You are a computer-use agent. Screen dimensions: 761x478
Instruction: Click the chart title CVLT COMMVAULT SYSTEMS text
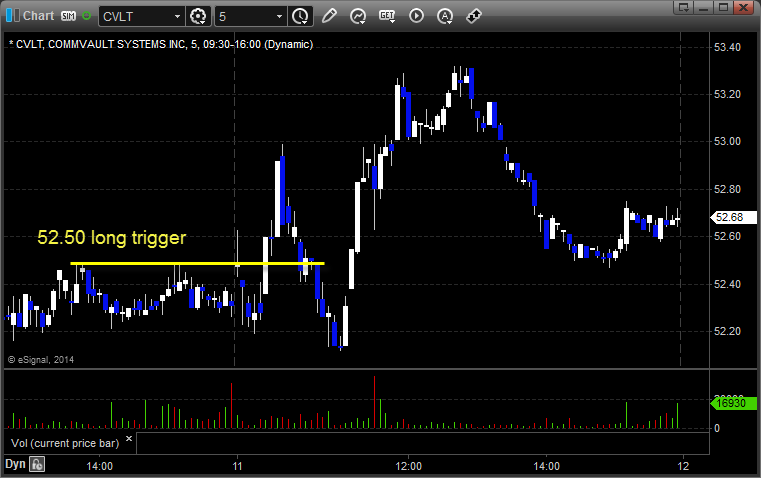pos(161,44)
